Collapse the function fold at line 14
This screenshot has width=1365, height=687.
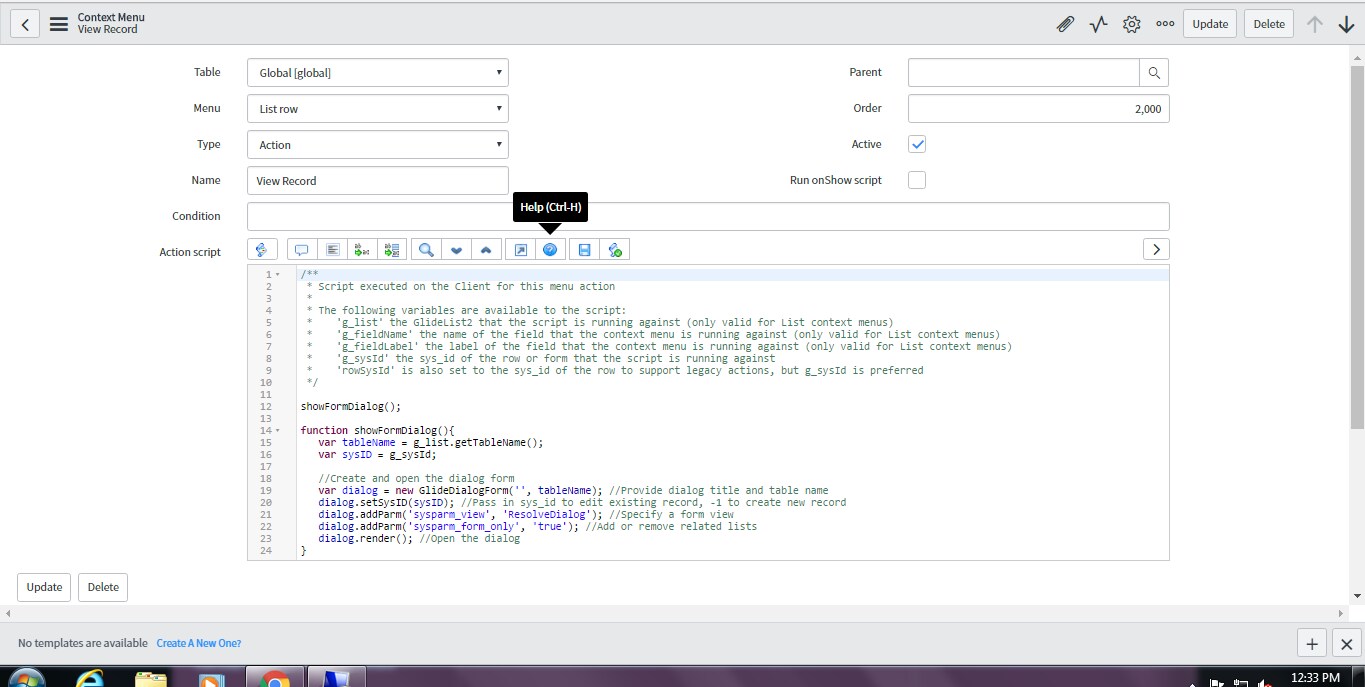pyautogui.click(x=278, y=430)
